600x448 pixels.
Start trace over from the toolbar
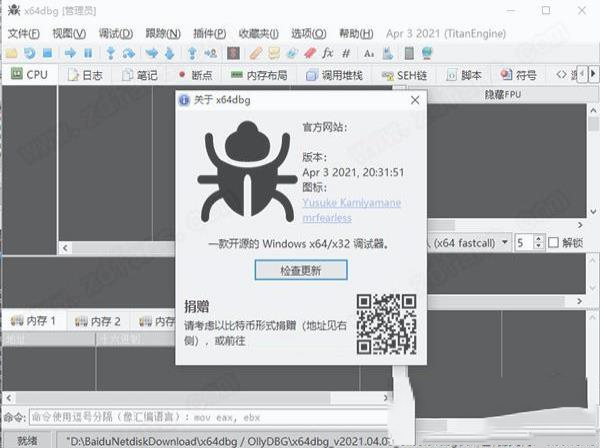(x=170, y=53)
